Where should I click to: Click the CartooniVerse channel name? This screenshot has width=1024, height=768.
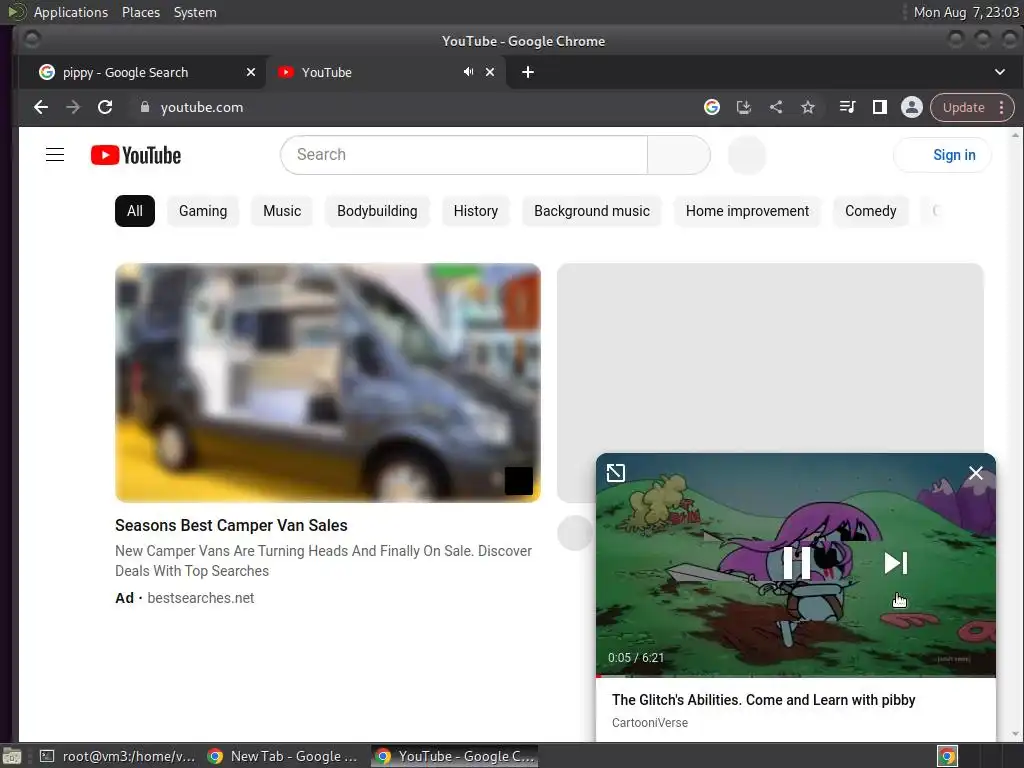[x=650, y=722]
